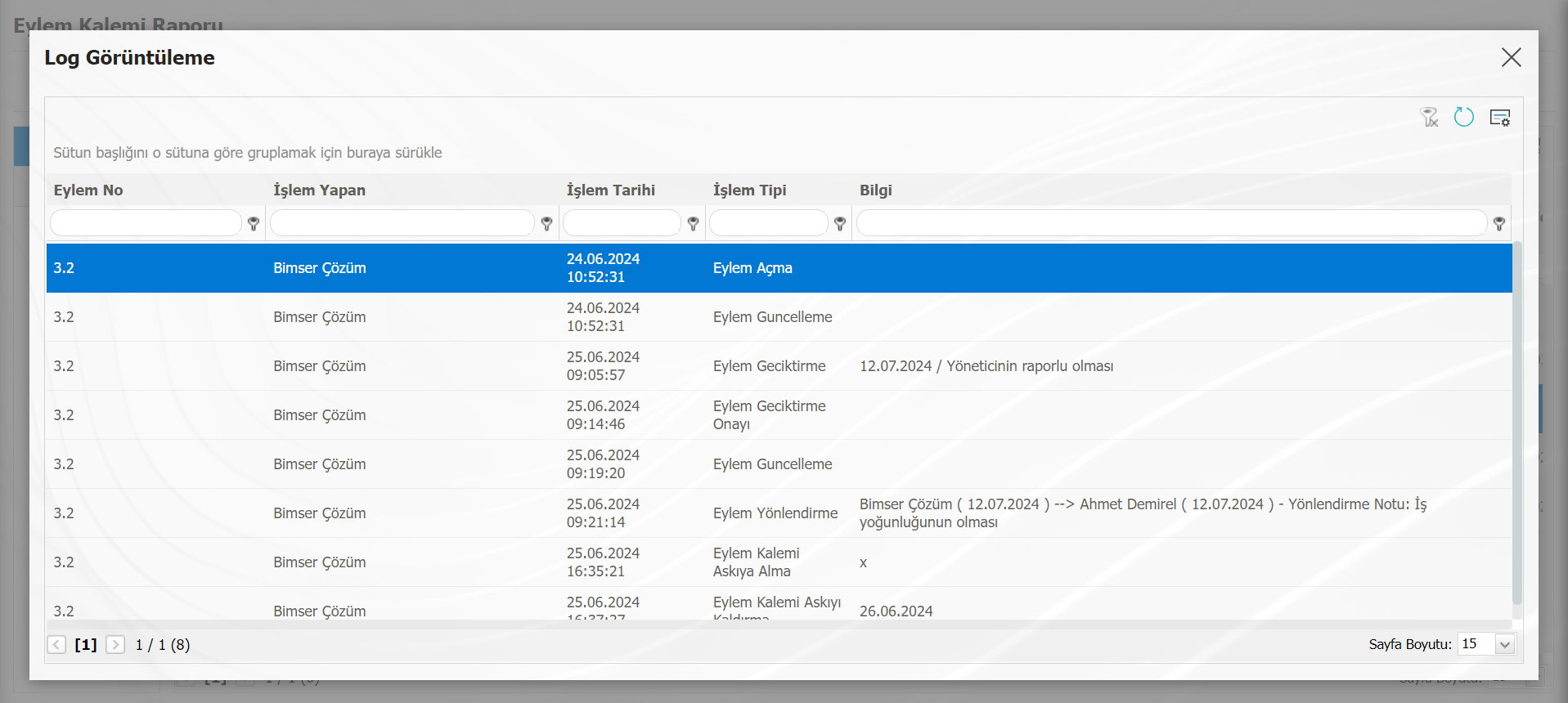The image size is (1568, 703).
Task: Open the Sayfa Boyutu dropdown arrow
Action: (x=1505, y=645)
